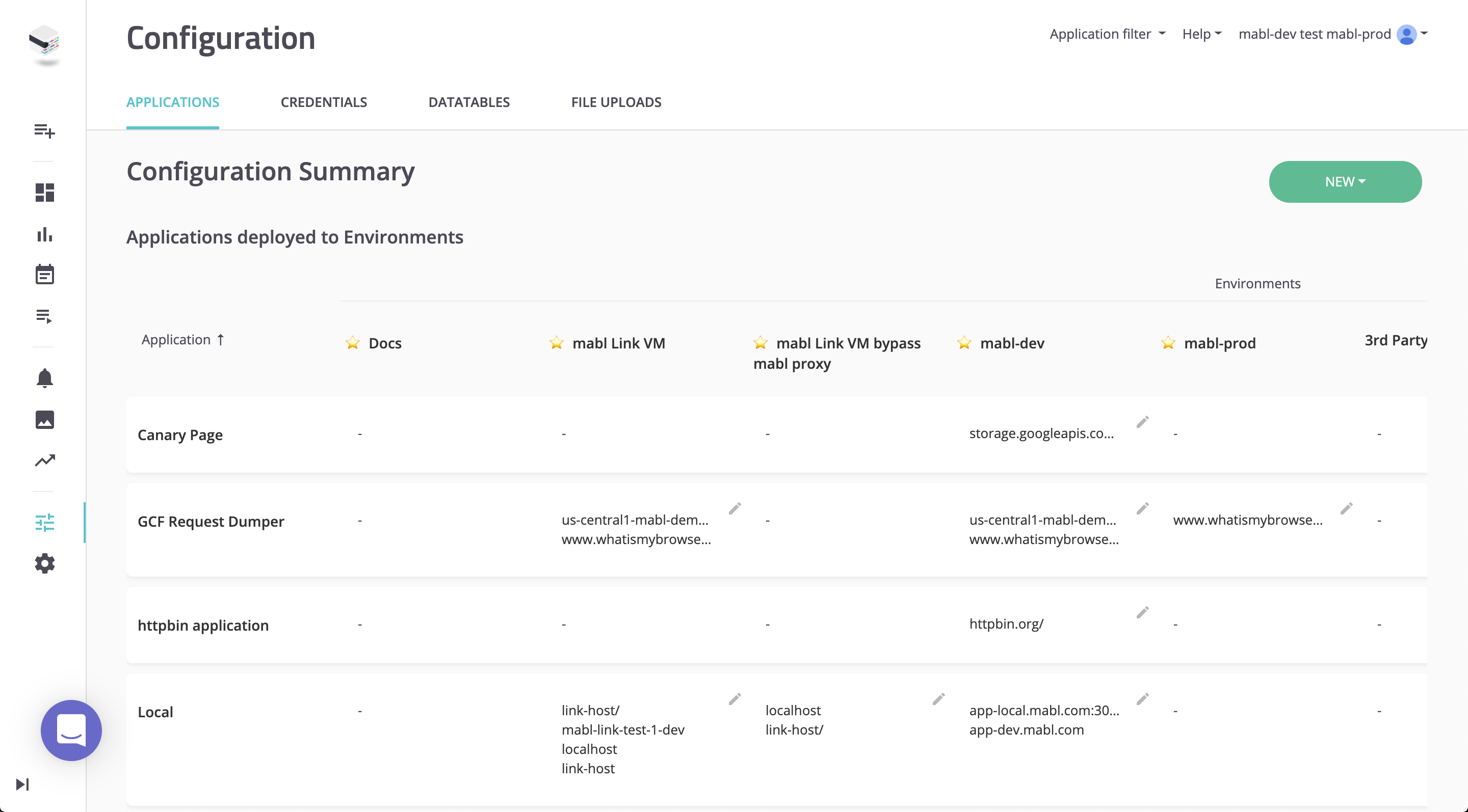Toggle favorite star for mabl-dev environment
The height and width of the screenshot is (812, 1468).
coord(964,343)
